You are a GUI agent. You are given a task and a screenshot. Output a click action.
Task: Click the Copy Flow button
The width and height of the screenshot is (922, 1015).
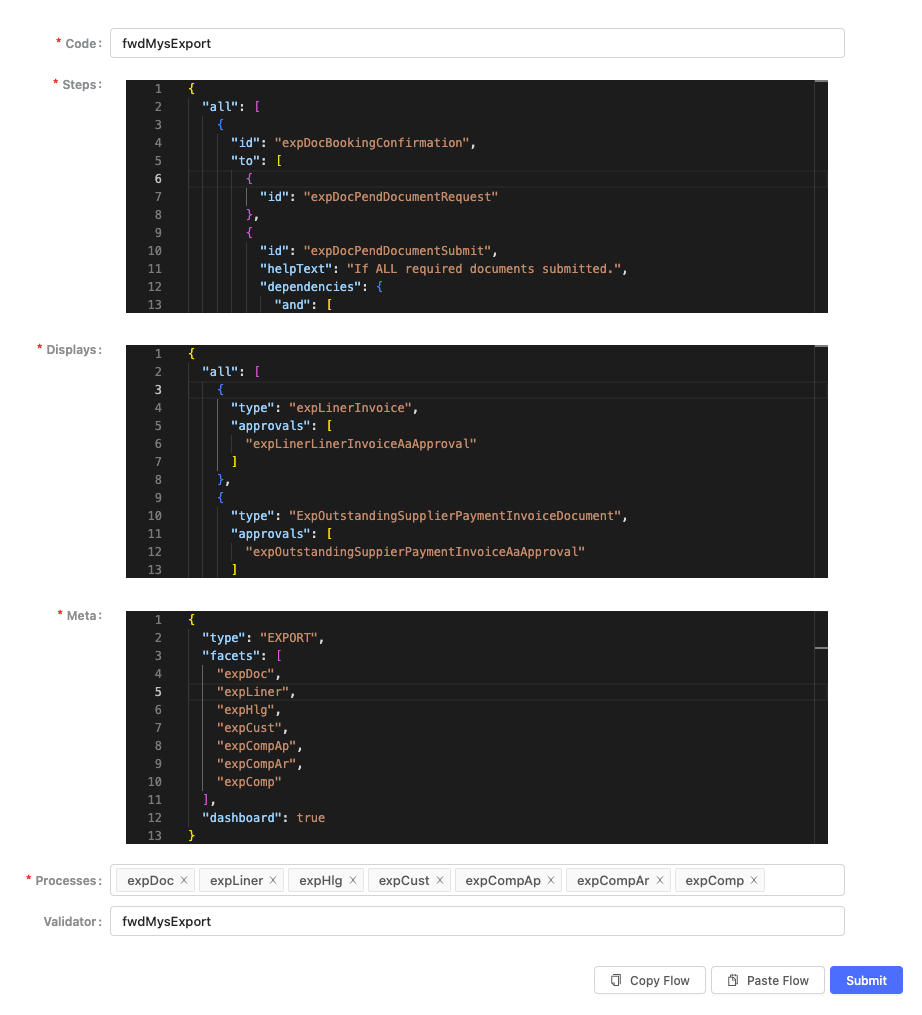pos(650,980)
